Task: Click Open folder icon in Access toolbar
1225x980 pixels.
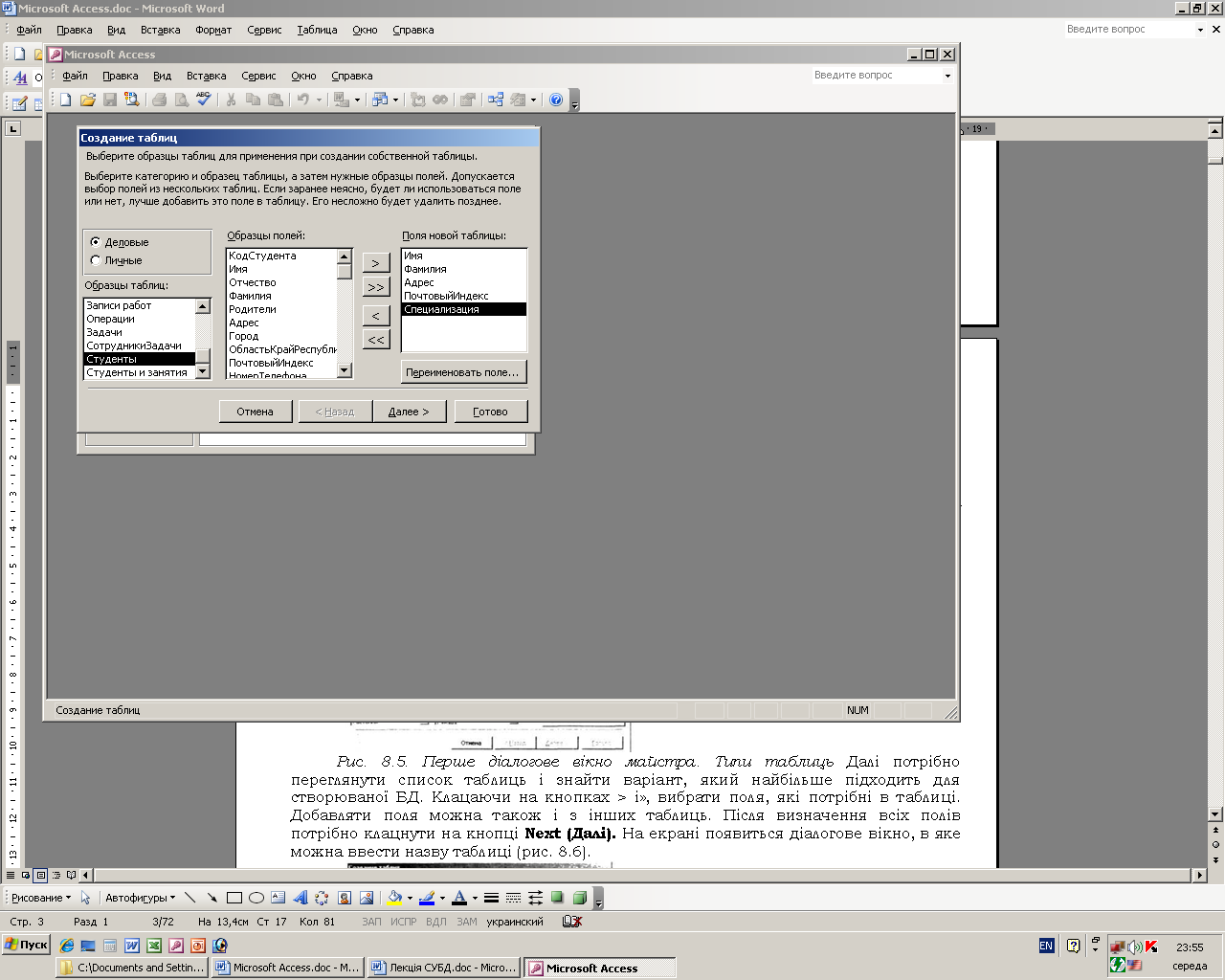Action: point(88,100)
